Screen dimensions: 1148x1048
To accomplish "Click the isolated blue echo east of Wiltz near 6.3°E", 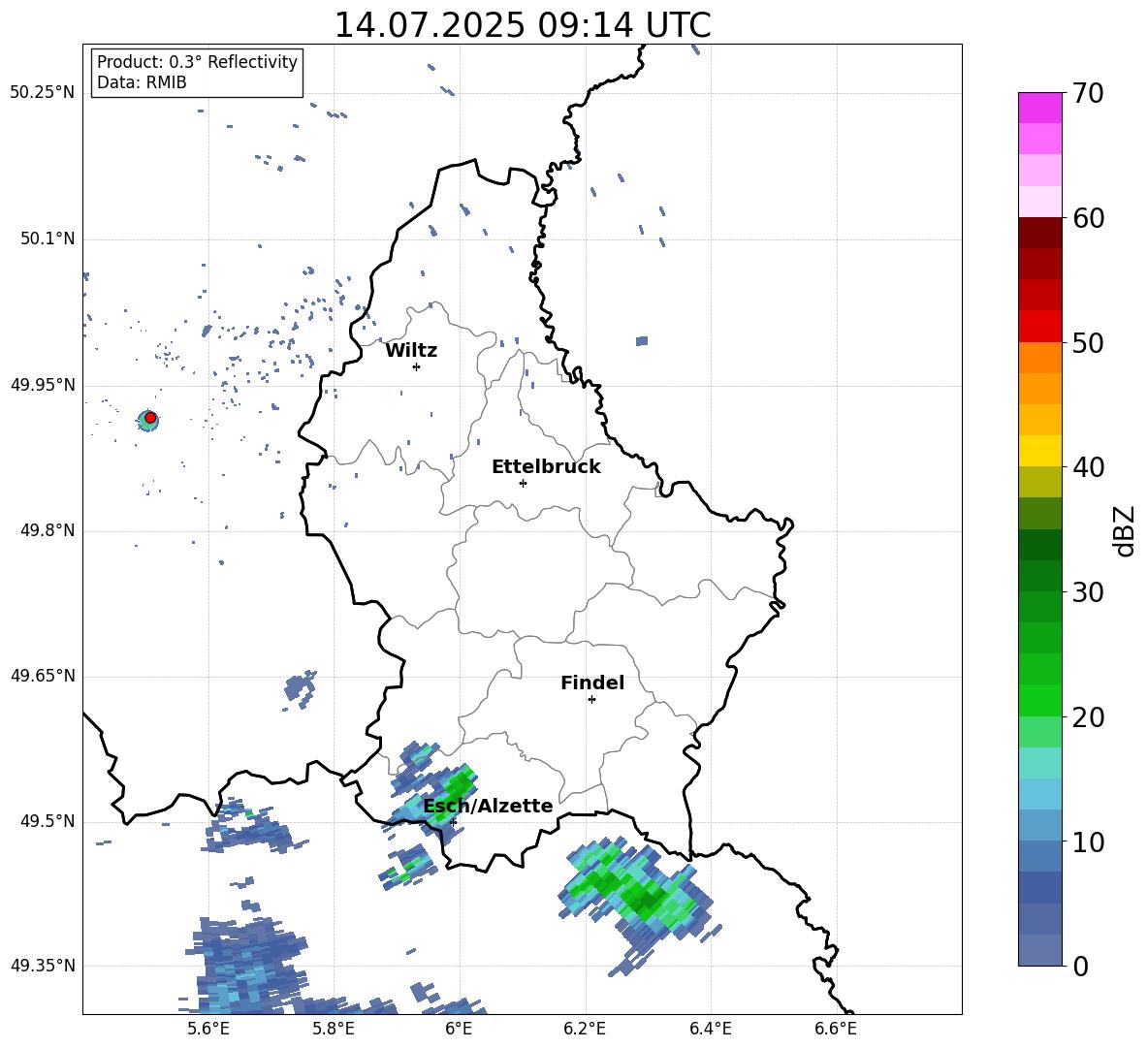I will [x=642, y=341].
